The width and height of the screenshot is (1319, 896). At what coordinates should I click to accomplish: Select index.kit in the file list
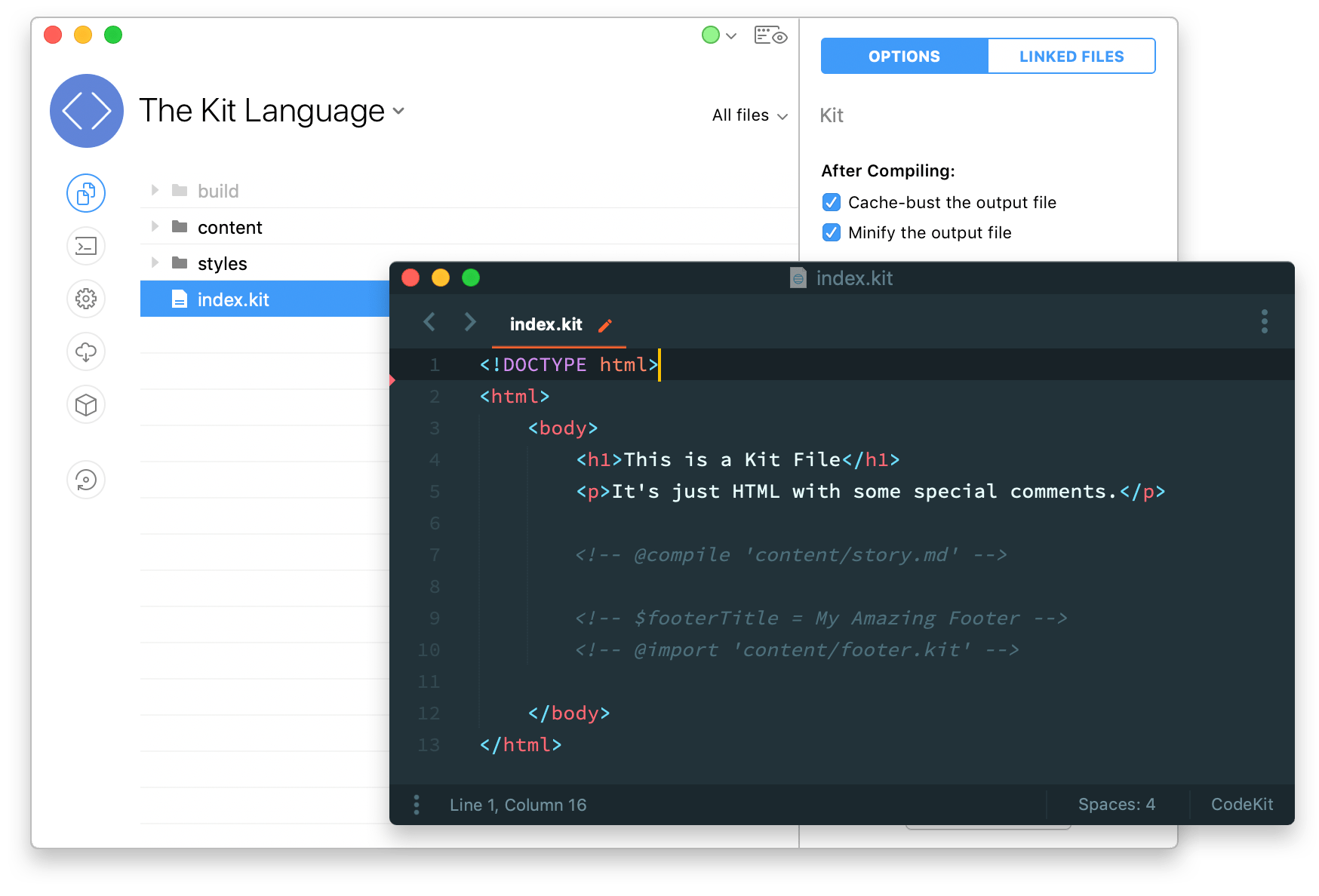tap(266, 299)
